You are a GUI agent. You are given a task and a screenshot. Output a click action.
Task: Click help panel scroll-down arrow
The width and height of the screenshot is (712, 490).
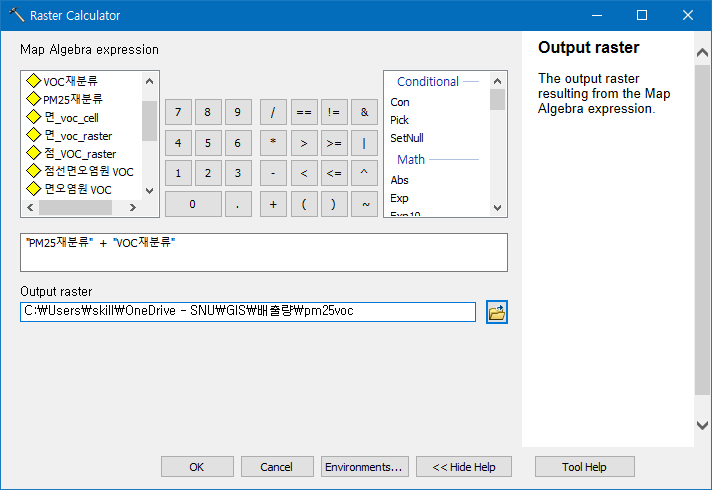[702, 425]
